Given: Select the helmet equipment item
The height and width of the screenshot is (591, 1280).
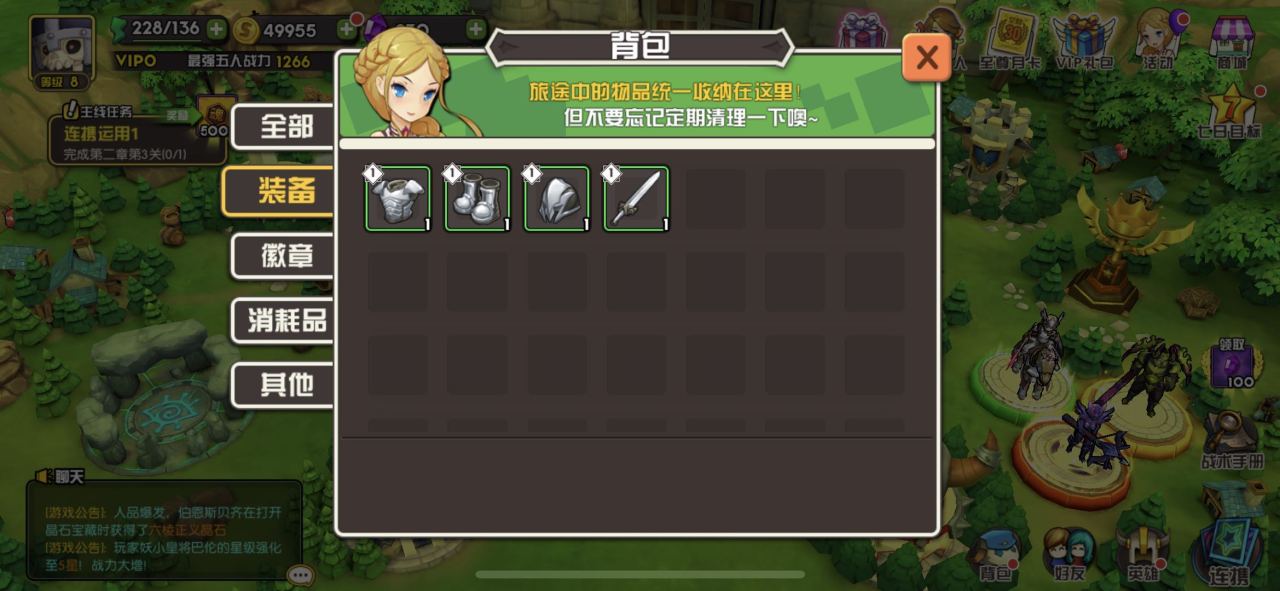Looking at the screenshot, I should (x=557, y=198).
